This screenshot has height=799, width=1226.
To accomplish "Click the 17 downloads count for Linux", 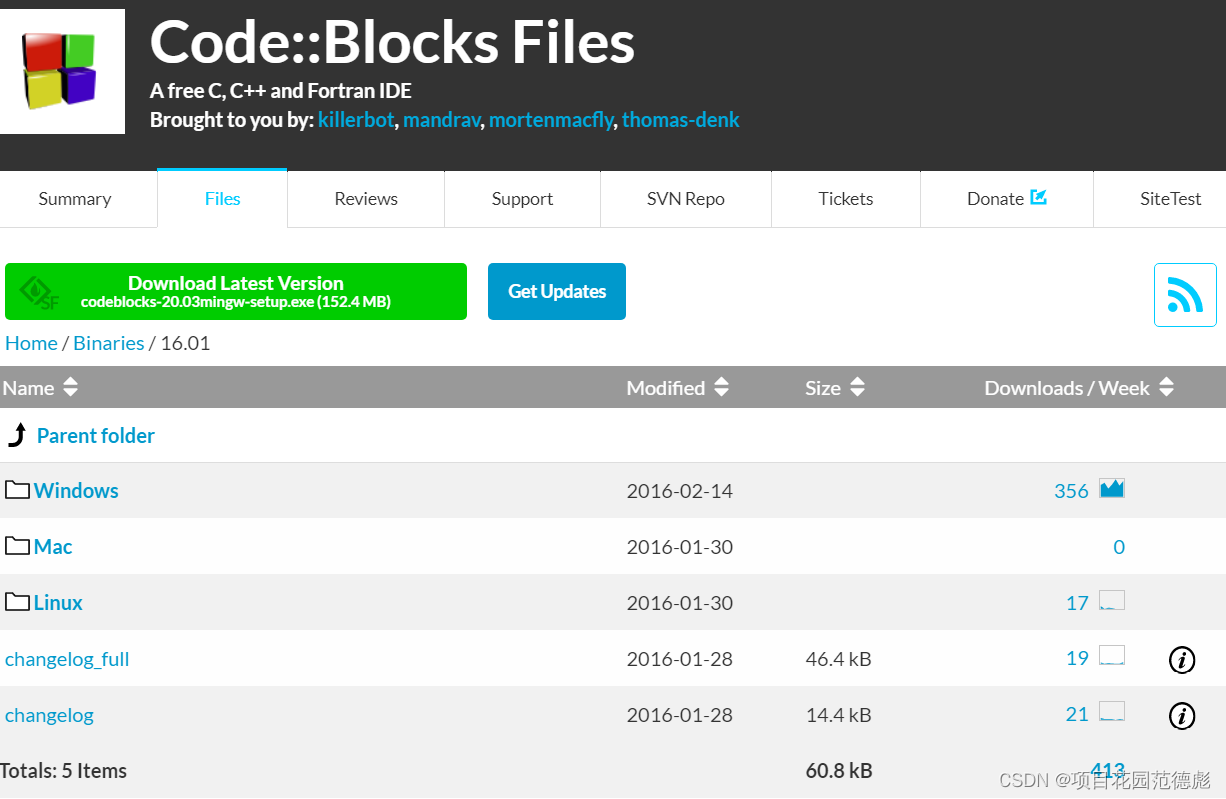I will click(x=1077, y=603).
